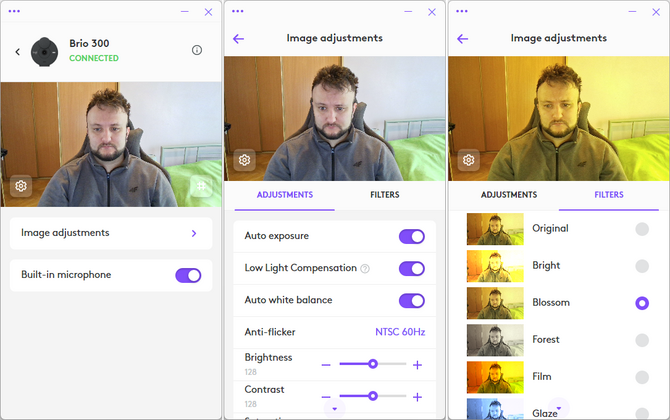The height and width of the screenshot is (420, 670).
Task: Click Glaze filter thumbnail
Action: click(495, 408)
